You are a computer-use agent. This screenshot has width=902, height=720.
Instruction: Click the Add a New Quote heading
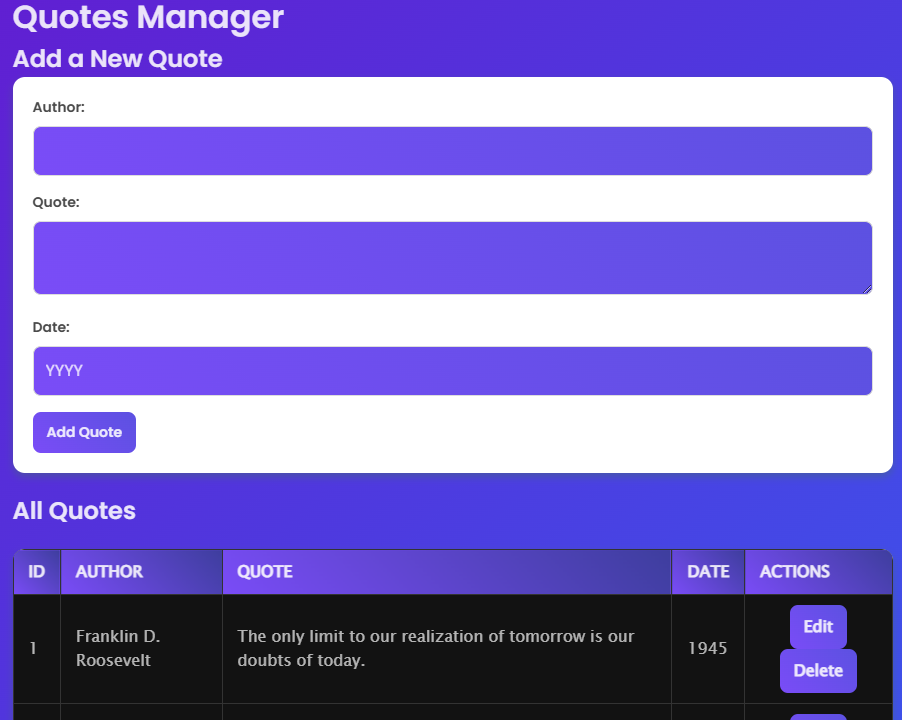tap(118, 59)
